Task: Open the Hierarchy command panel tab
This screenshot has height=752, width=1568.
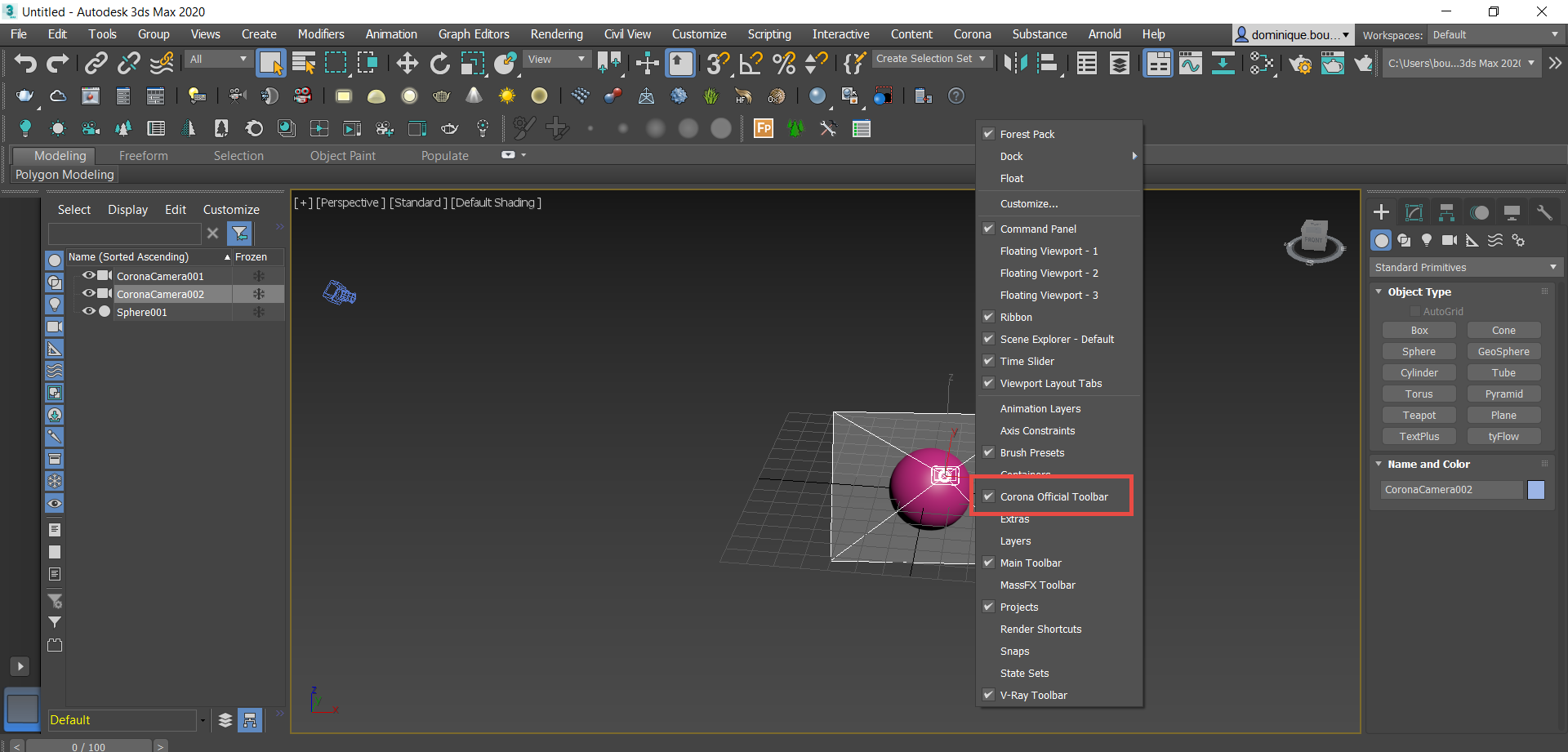Action: tap(1446, 212)
